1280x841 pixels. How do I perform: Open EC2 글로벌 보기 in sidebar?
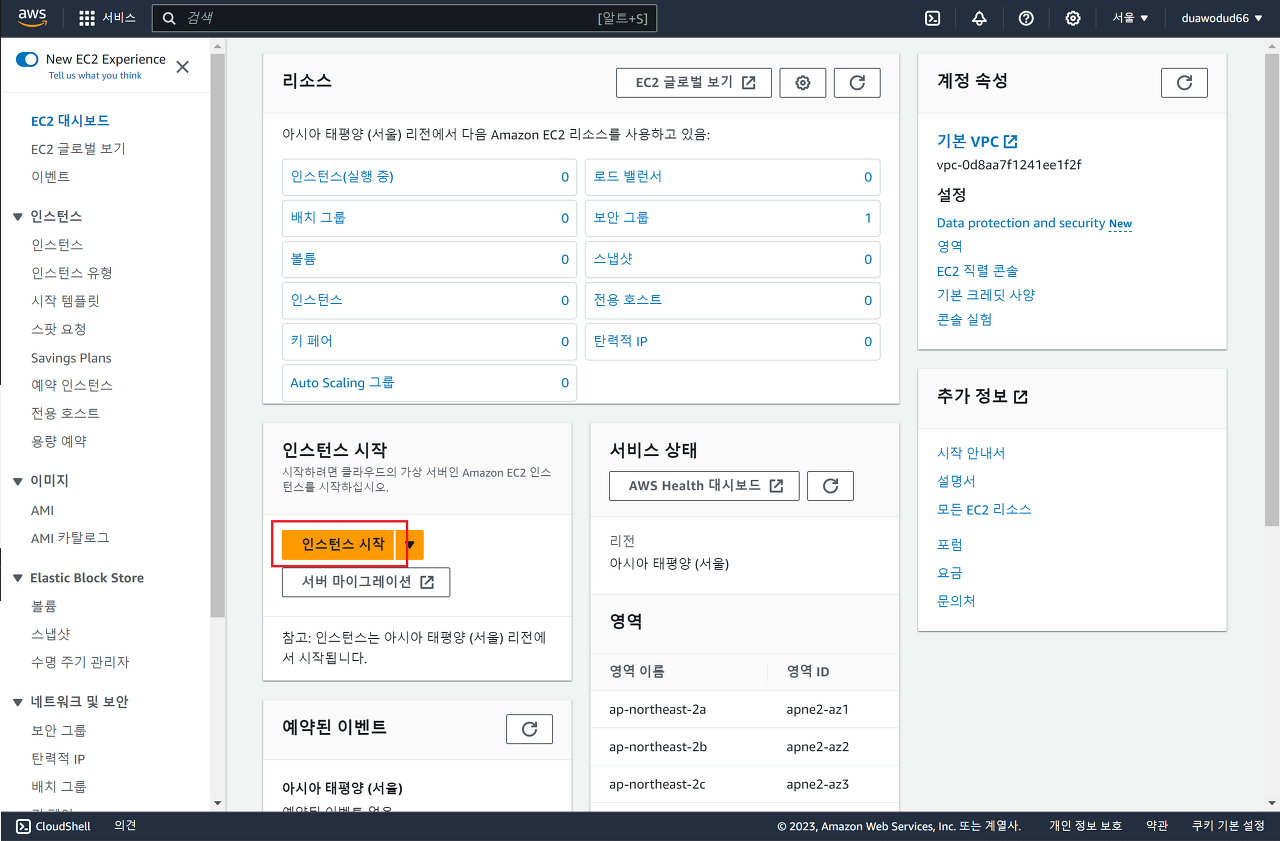tap(78, 149)
